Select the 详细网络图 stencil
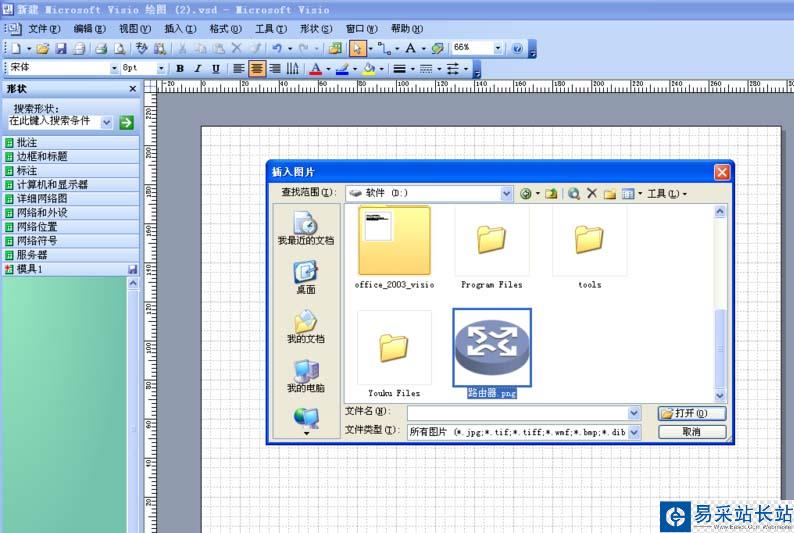This screenshot has height=533, width=794. tap(71, 198)
